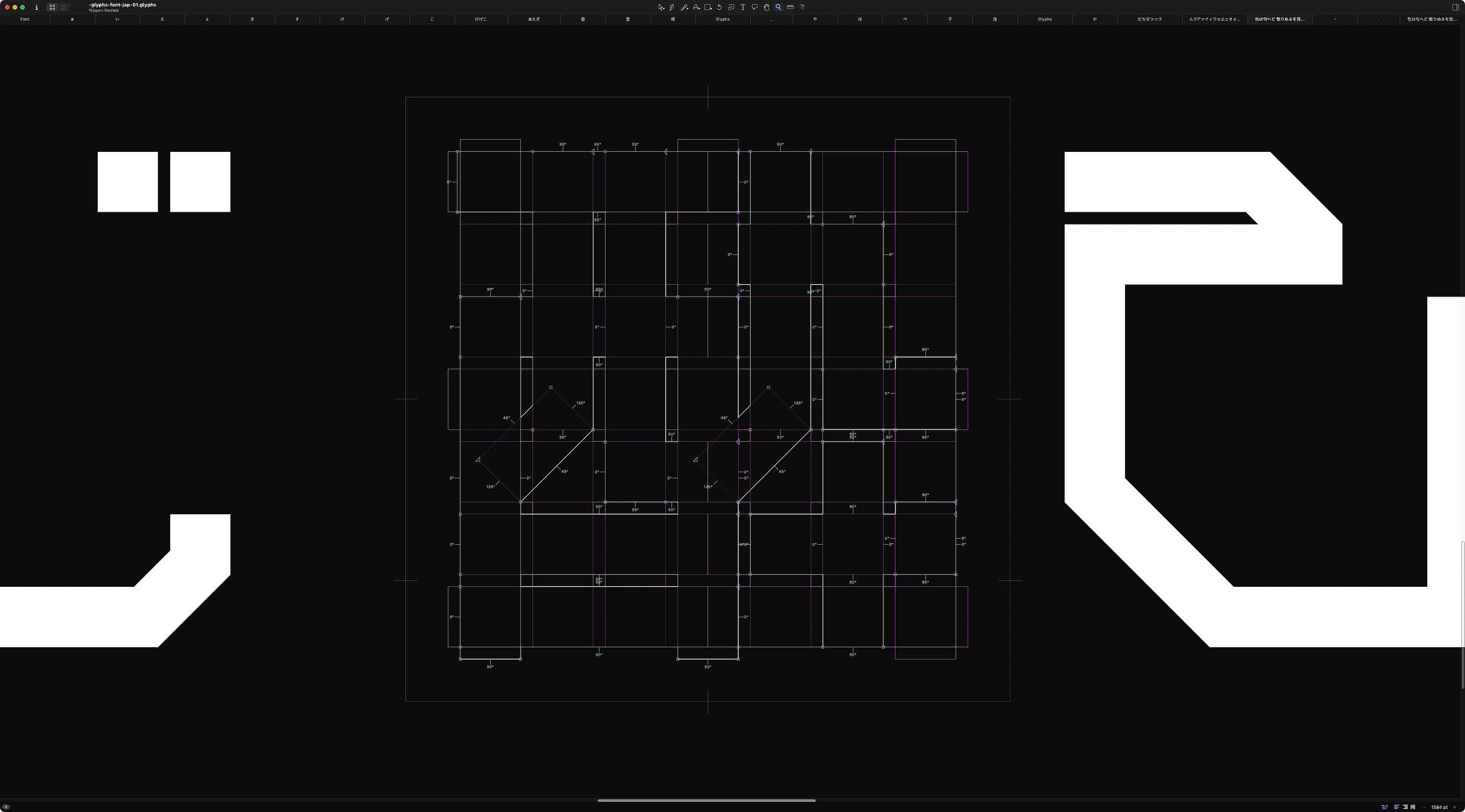The width and height of the screenshot is (1465, 812).
Task: Activate the Rotate tool
Action: 720,7
